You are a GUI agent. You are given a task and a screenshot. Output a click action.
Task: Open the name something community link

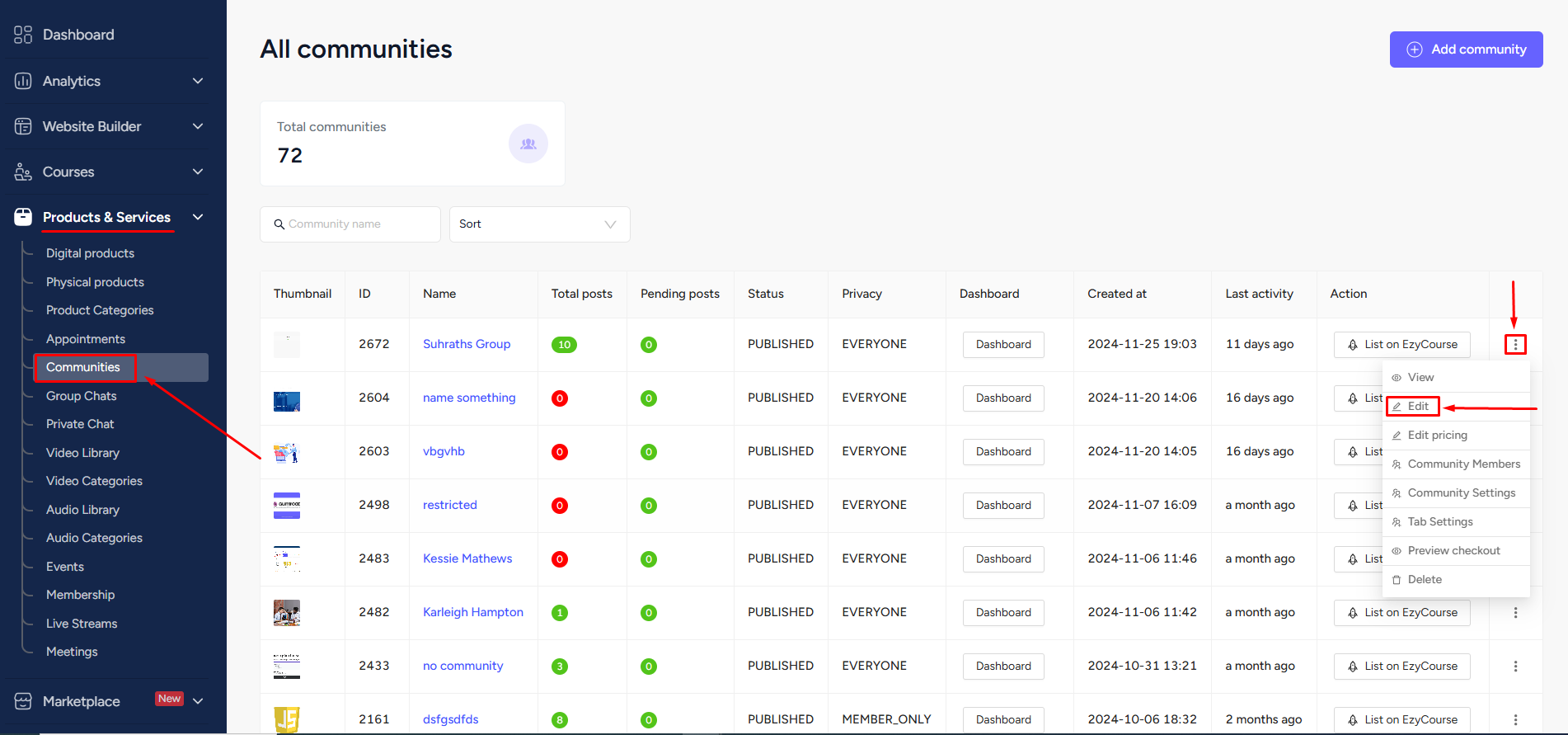[469, 398]
